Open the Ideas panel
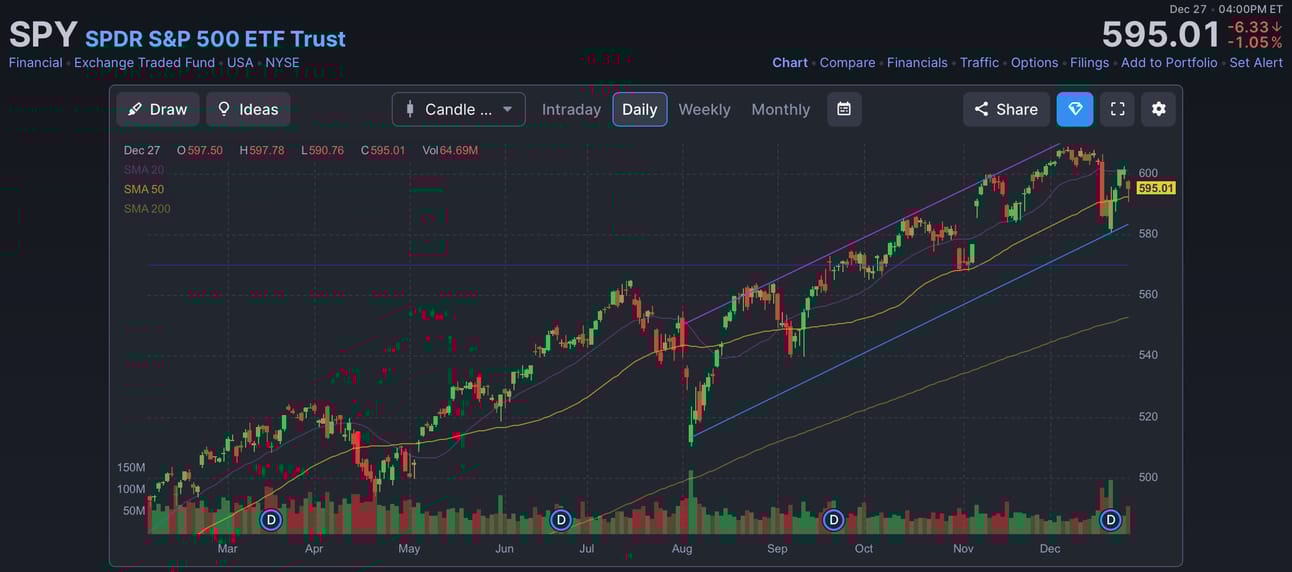The image size is (1292, 572). [248, 109]
